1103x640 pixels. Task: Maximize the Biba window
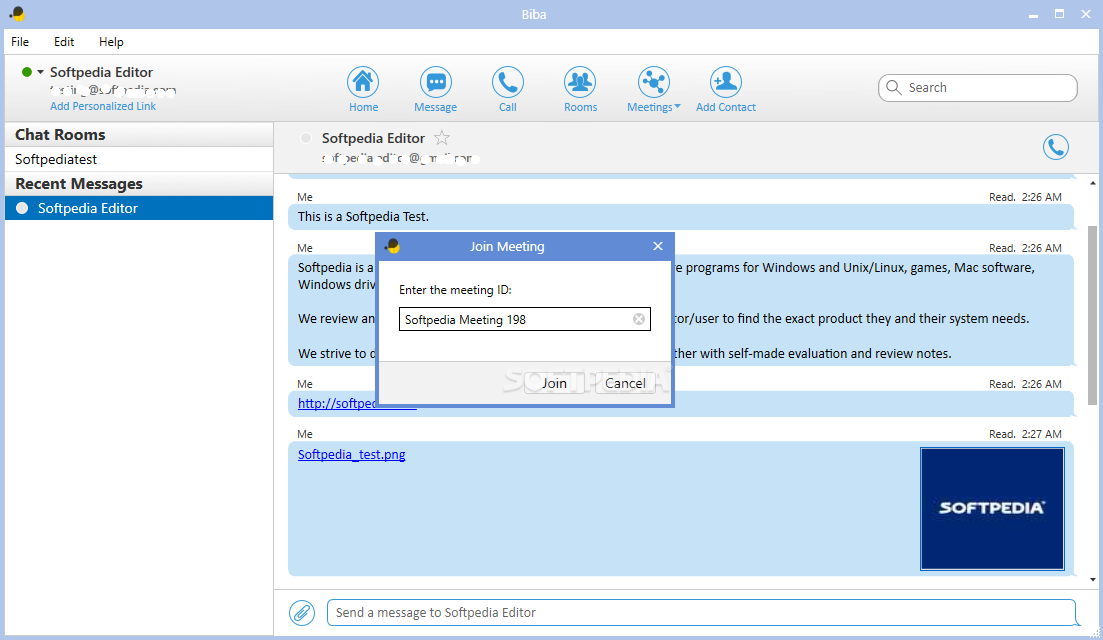click(1059, 14)
